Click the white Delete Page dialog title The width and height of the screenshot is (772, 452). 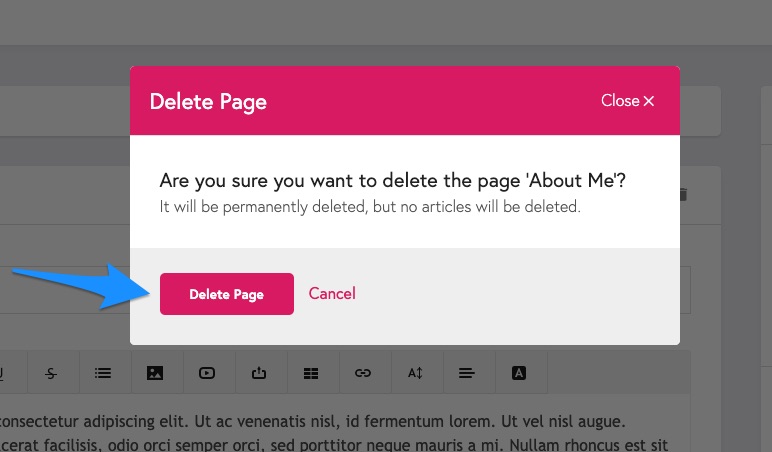pos(208,102)
